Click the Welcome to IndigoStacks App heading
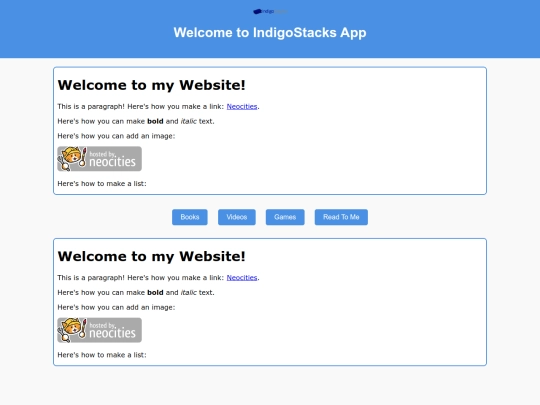 click(x=270, y=32)
